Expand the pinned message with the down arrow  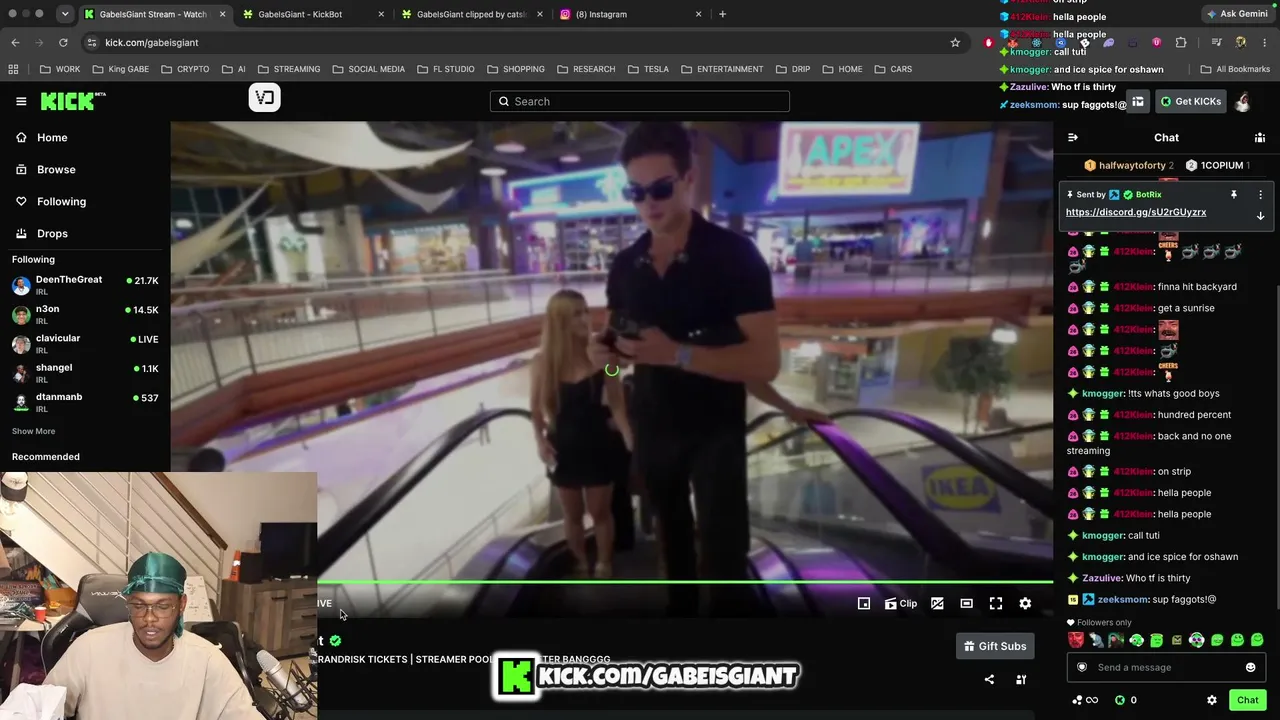(1260, 215)
